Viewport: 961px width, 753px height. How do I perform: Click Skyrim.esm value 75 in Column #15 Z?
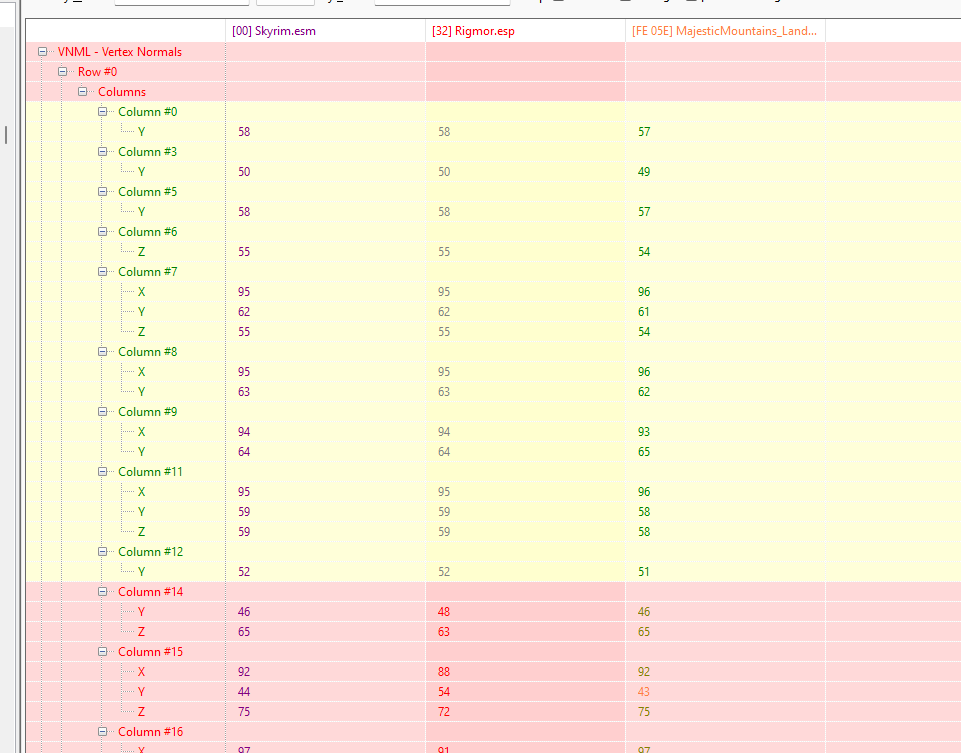pos(244,712)
